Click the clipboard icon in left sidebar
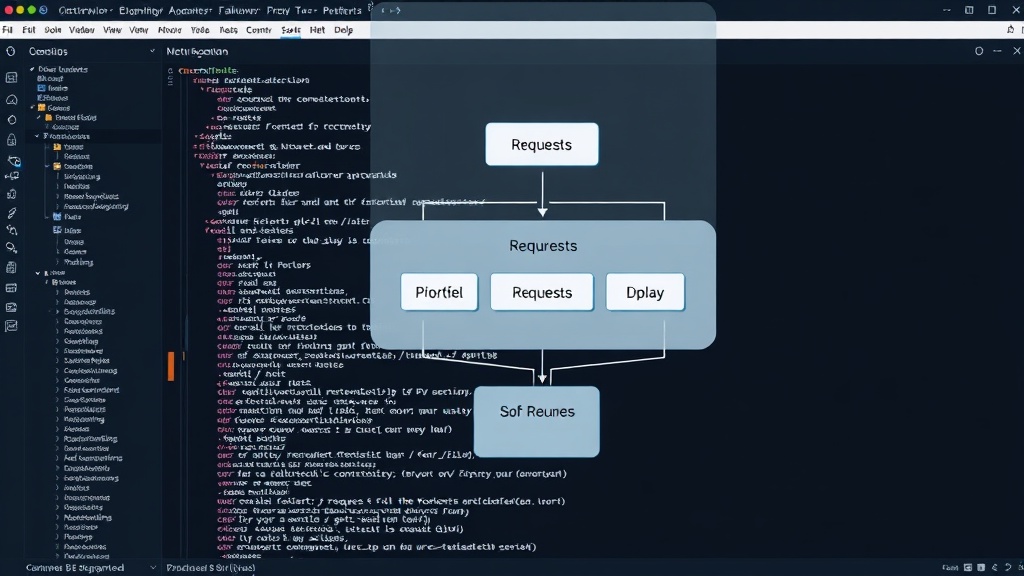The image size is (1024, 576). (11, 268)
